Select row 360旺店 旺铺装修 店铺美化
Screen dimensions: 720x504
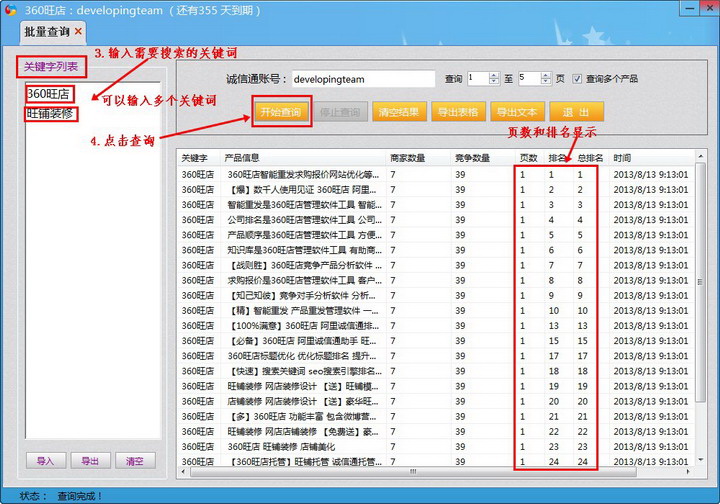[436, 447]
